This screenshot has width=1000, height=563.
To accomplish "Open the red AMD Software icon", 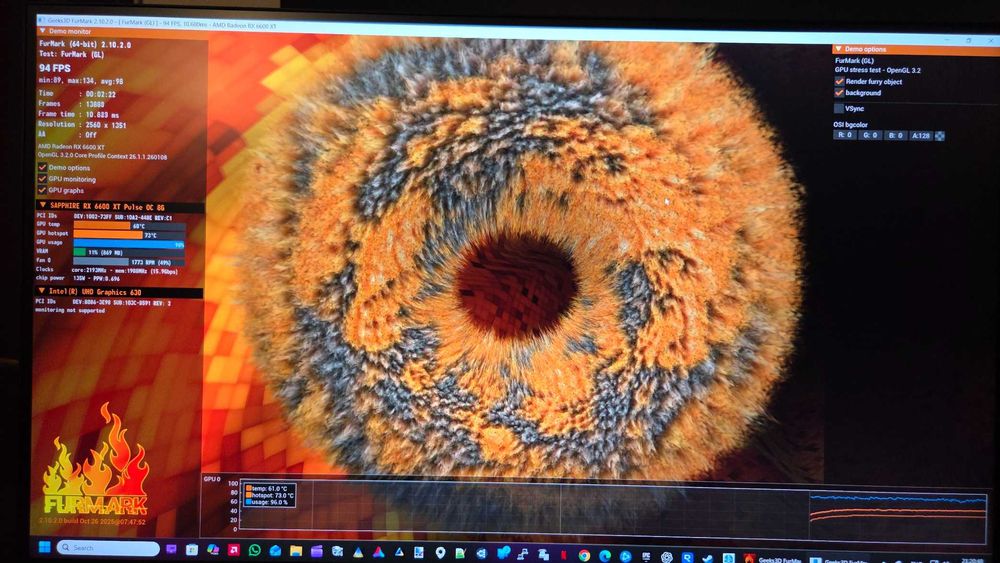I will point(233,550).
